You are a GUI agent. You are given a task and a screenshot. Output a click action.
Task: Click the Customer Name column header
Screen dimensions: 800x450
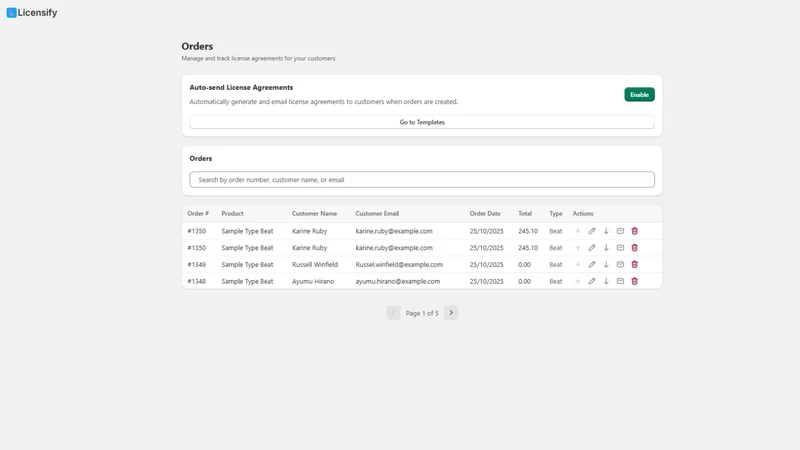point(314,214)
